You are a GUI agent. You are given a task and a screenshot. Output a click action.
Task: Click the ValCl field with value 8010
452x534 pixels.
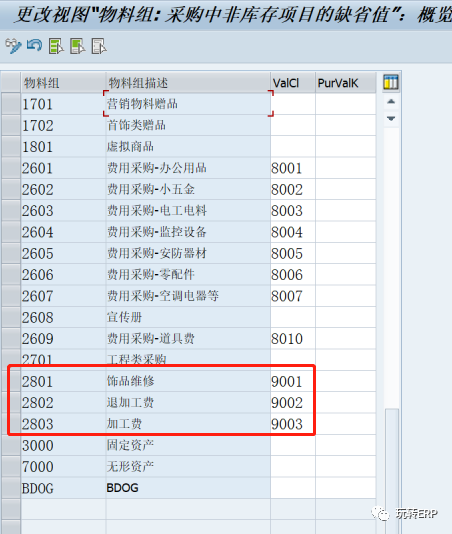[x=293, y=339]
